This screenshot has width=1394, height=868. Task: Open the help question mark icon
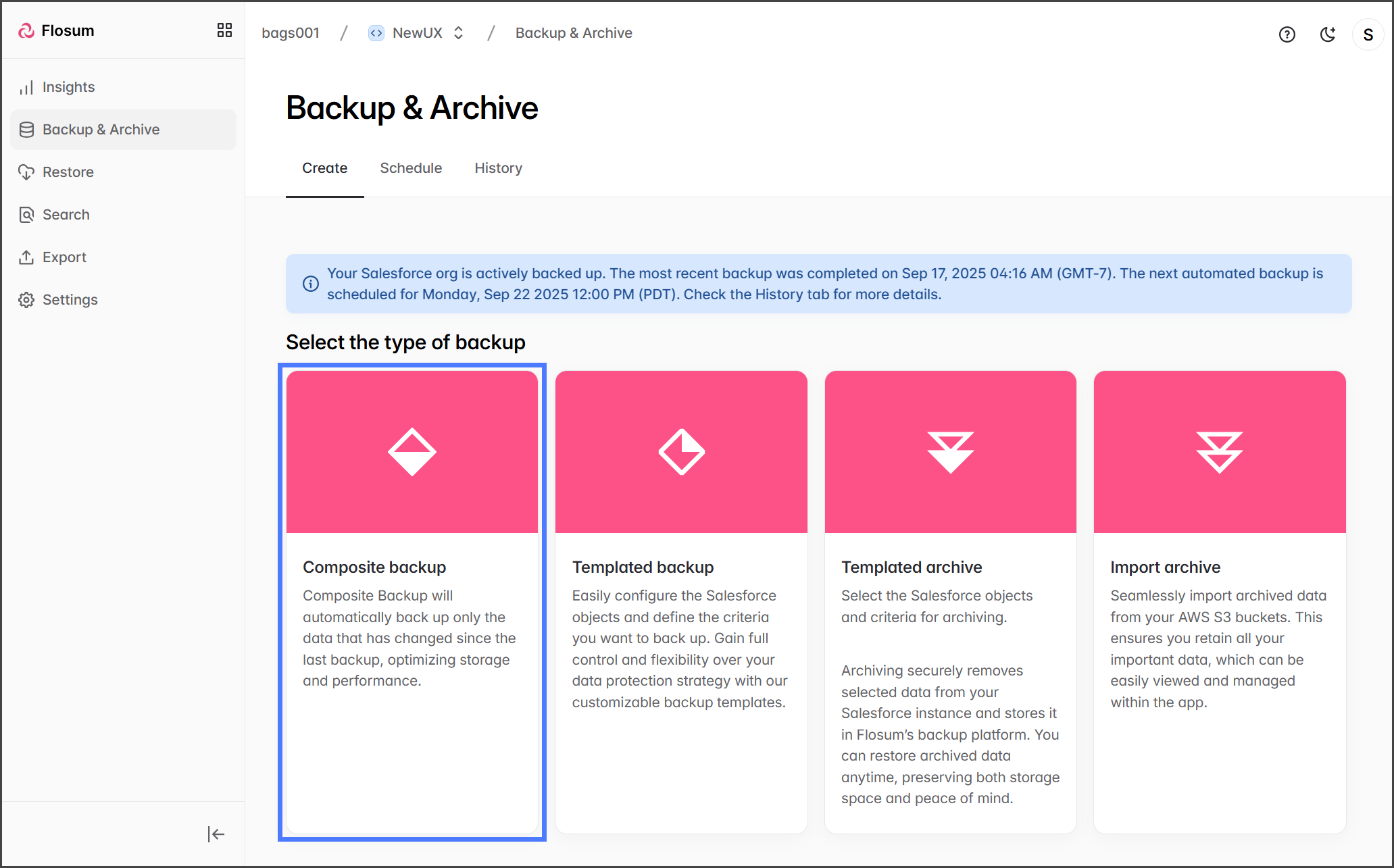1287,34
